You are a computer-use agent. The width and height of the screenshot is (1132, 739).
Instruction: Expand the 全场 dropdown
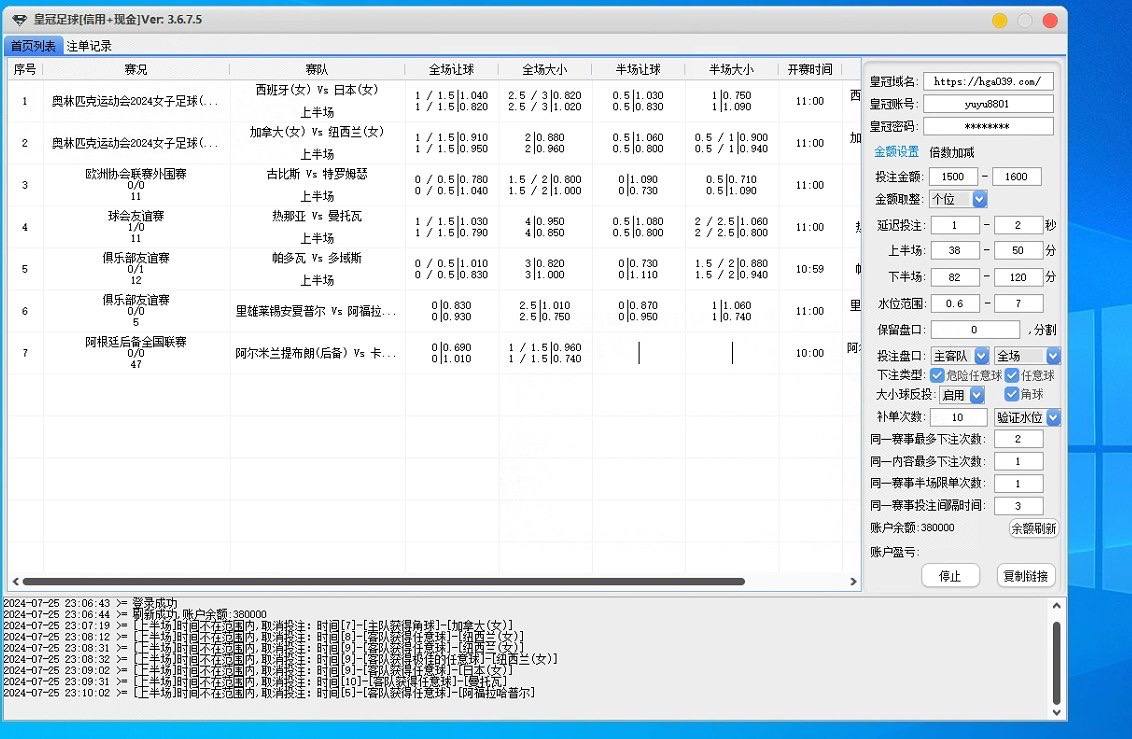coord(1026,356)
